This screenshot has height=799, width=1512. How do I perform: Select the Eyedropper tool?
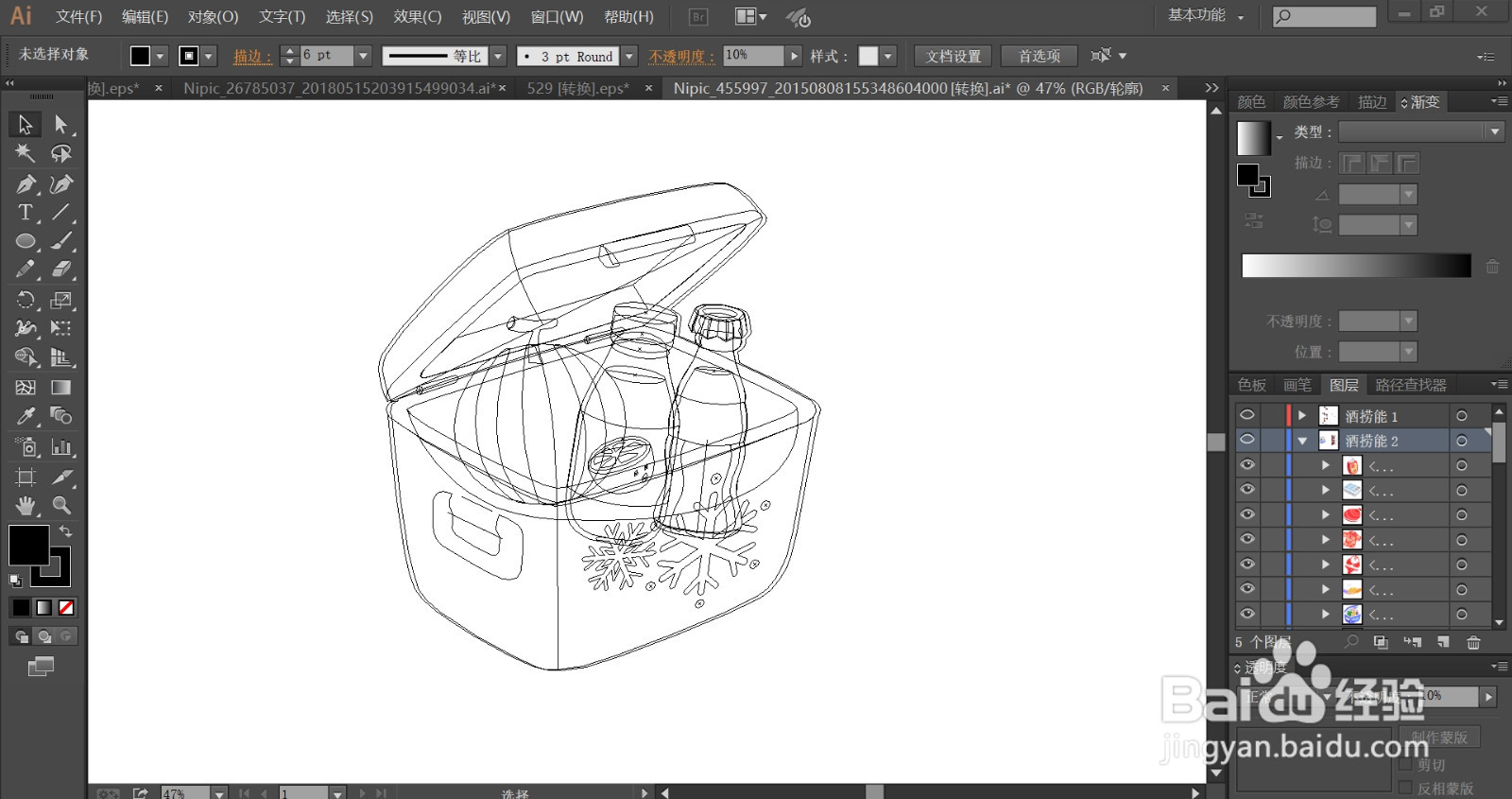coord(26,416)
